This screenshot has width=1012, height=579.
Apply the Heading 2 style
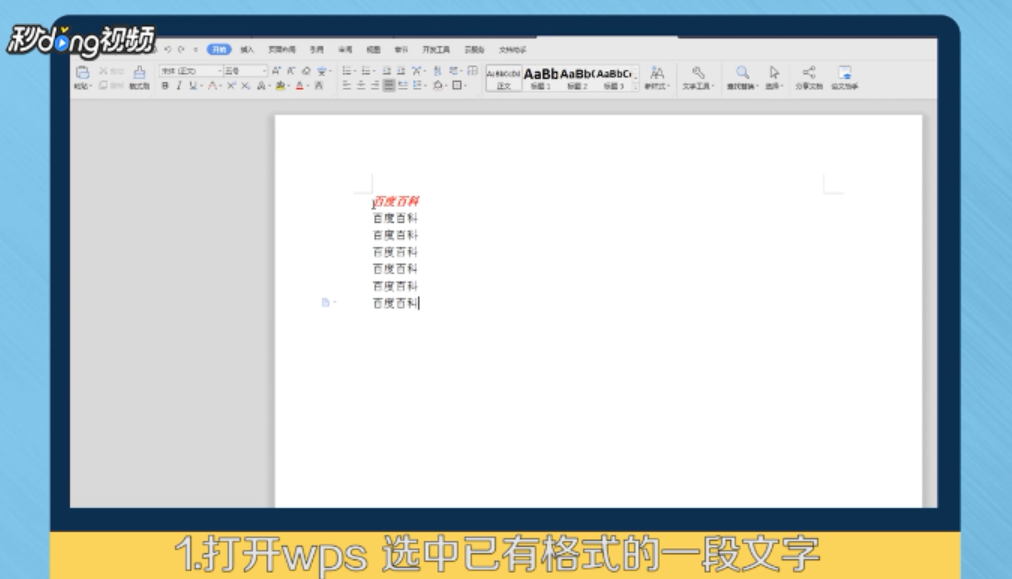[577, 78]
